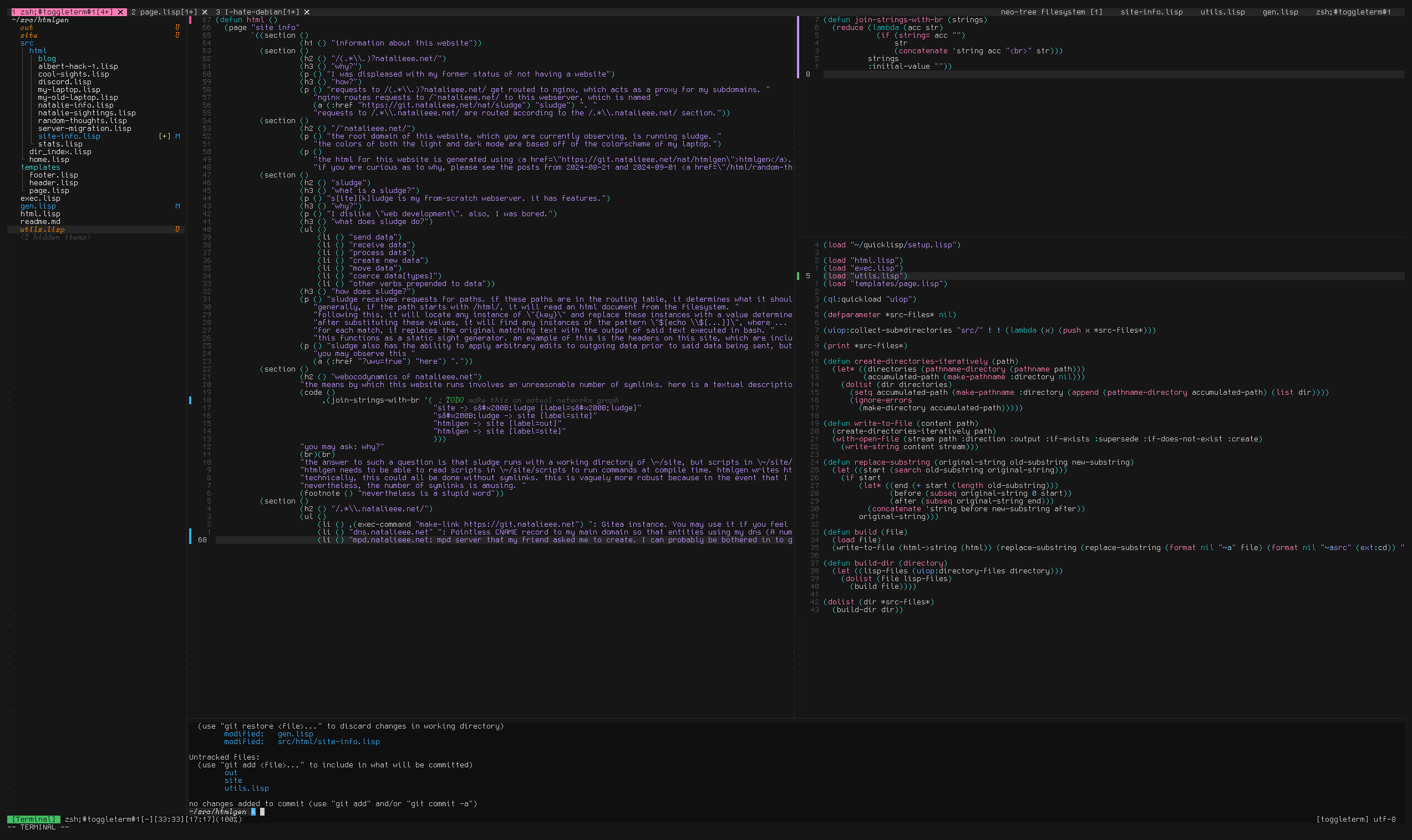Click untracked 'site' entry in terminal output
This screenshot has height=840, width=1412.
(x=233, y=781)
